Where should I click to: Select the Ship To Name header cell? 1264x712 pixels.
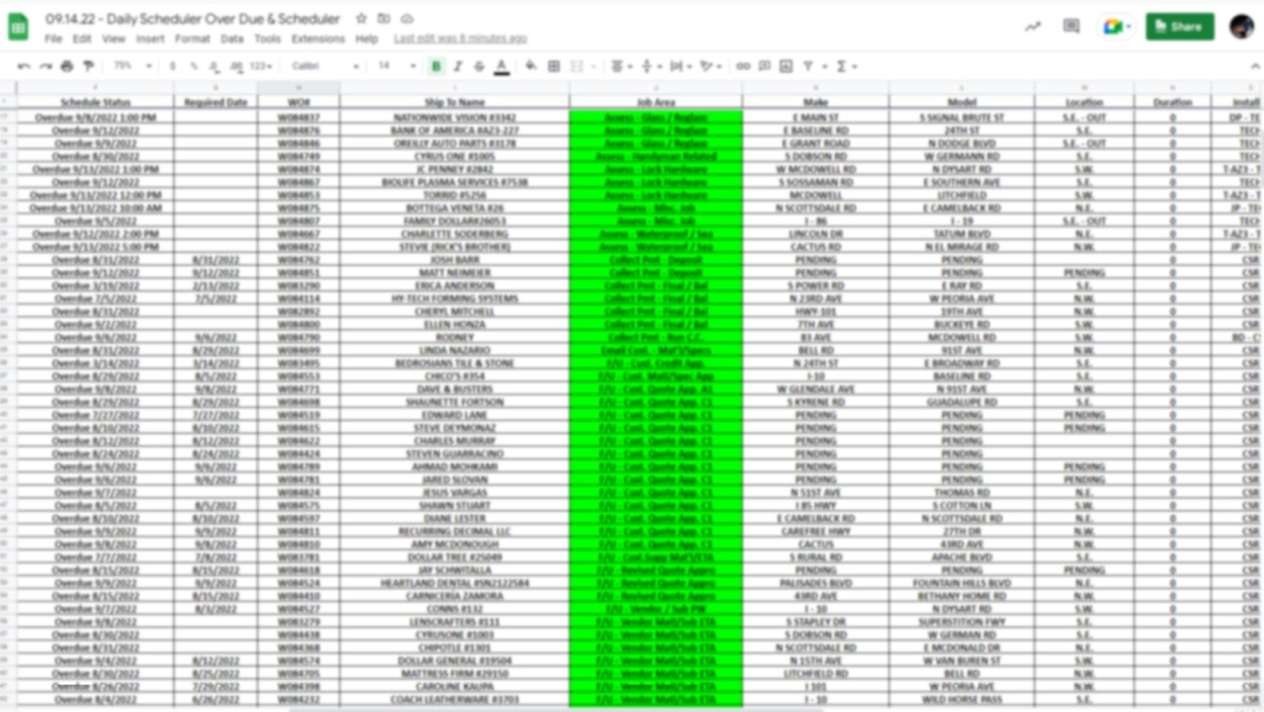tap(455, 102)
